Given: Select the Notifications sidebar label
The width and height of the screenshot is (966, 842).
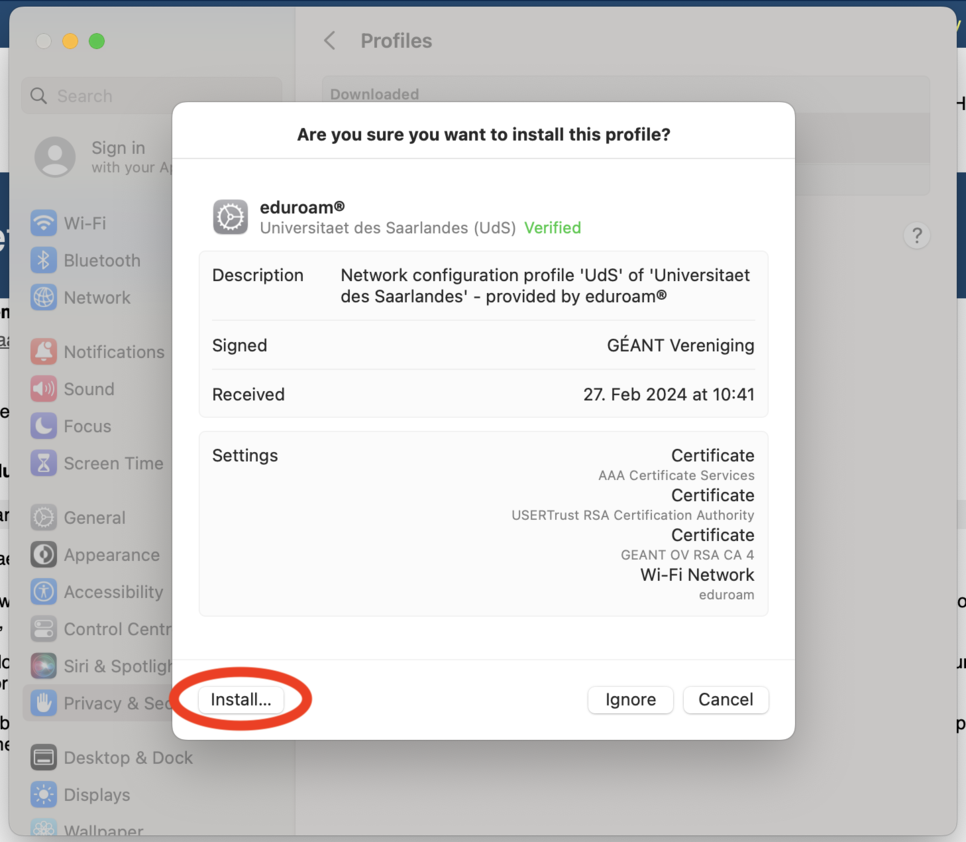Looking at the screenshot, I should click(115, 352).
